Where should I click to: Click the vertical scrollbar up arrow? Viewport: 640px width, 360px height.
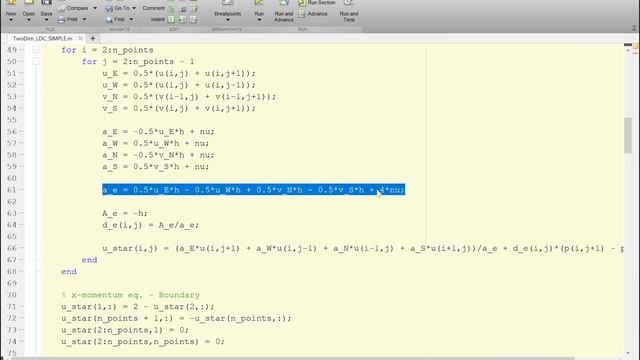(628, 50)
